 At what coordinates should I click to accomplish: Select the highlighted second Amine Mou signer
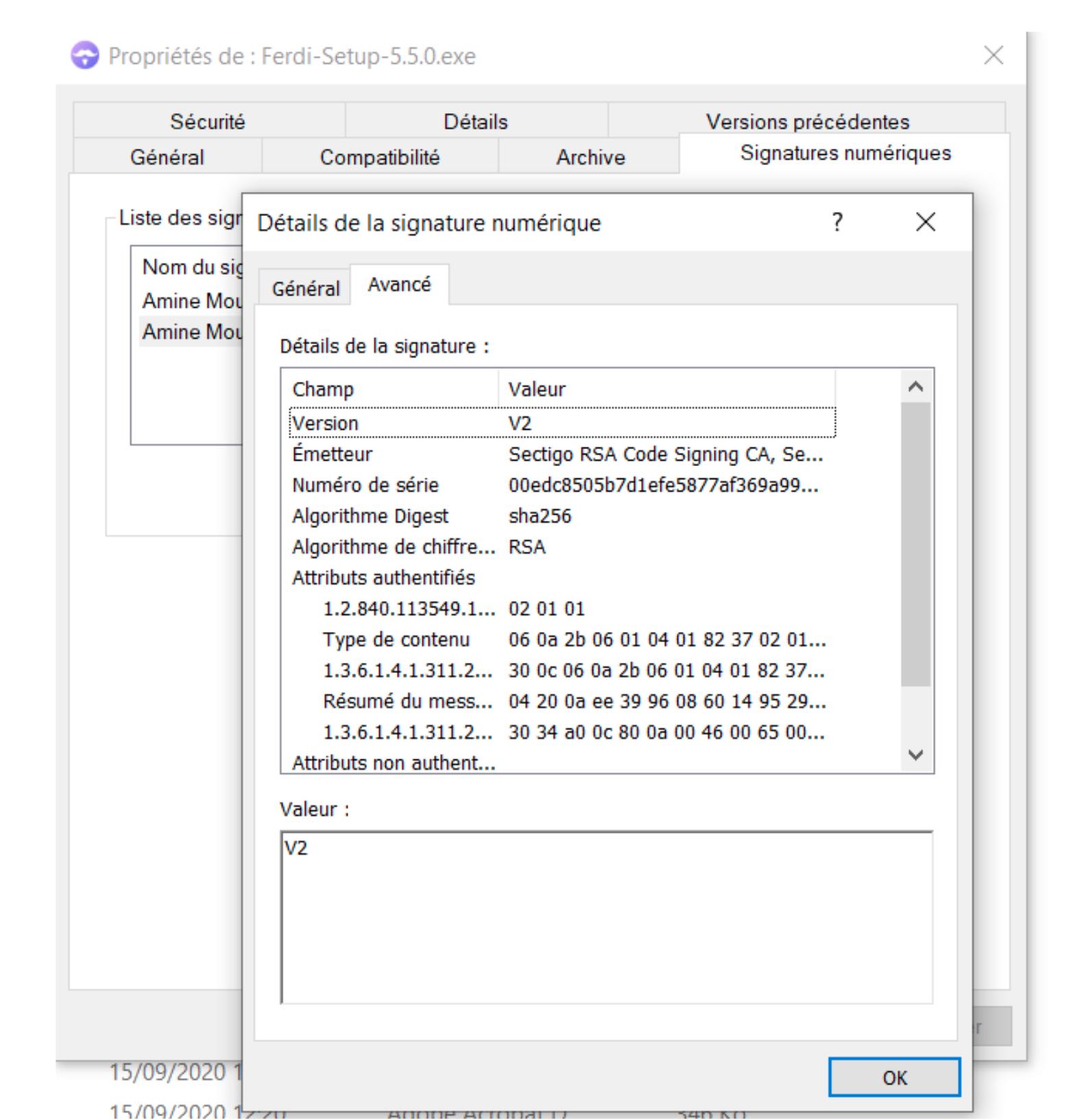192,332
